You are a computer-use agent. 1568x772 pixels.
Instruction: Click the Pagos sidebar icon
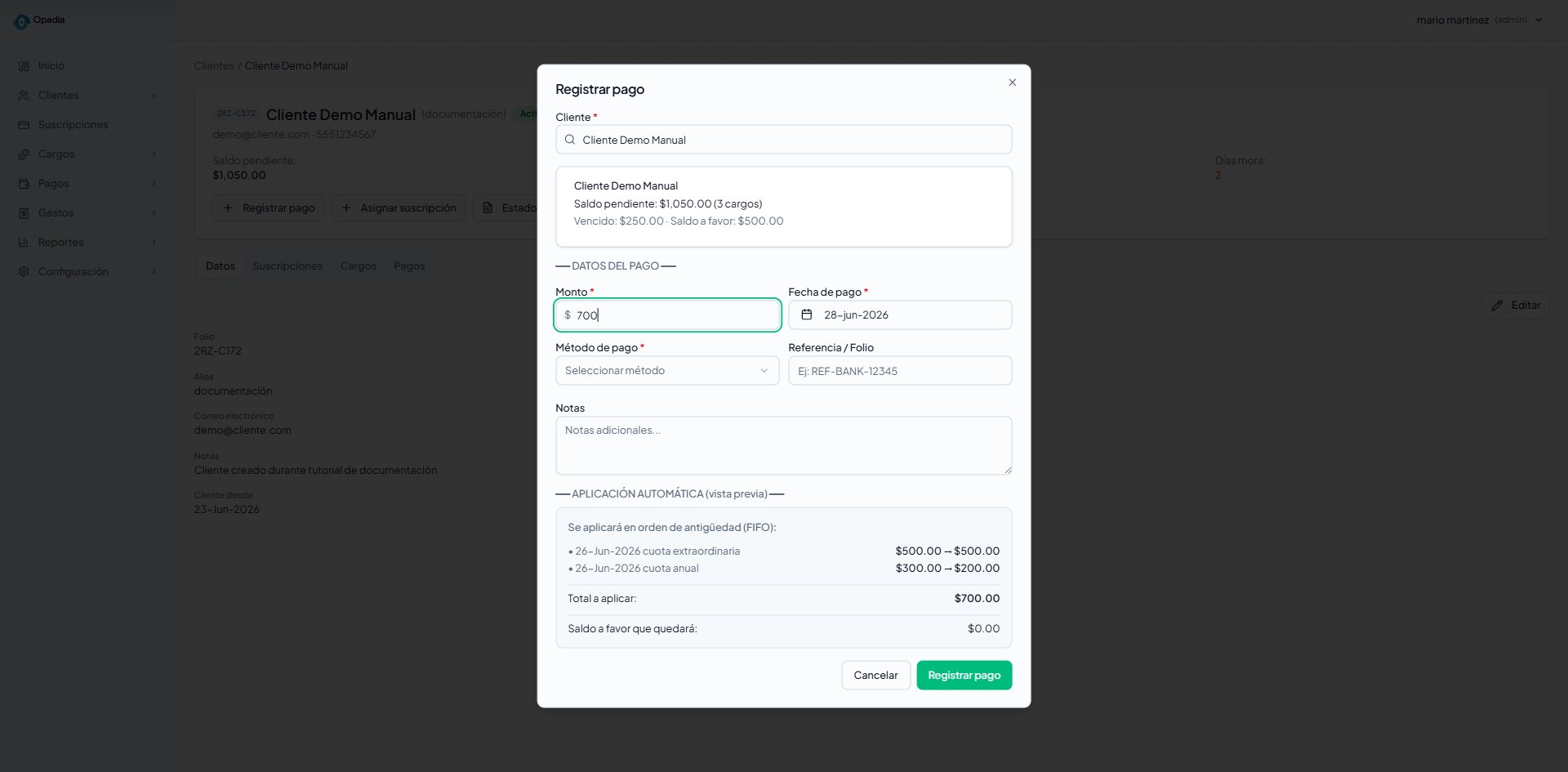click(x=24, y=184)
